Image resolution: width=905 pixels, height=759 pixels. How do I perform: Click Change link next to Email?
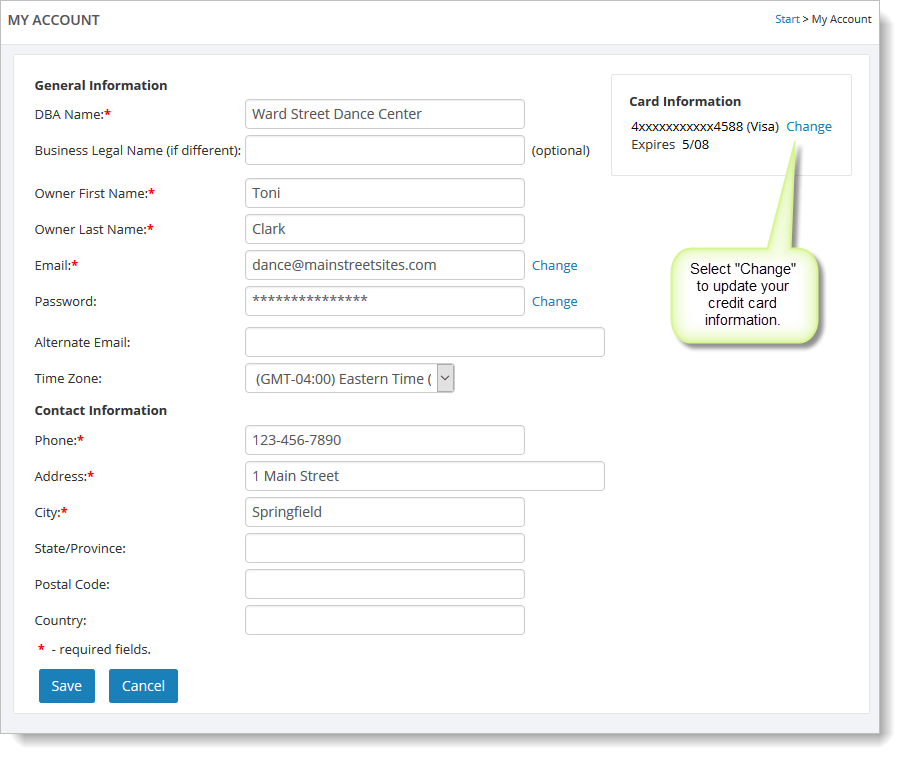[554, 266]
